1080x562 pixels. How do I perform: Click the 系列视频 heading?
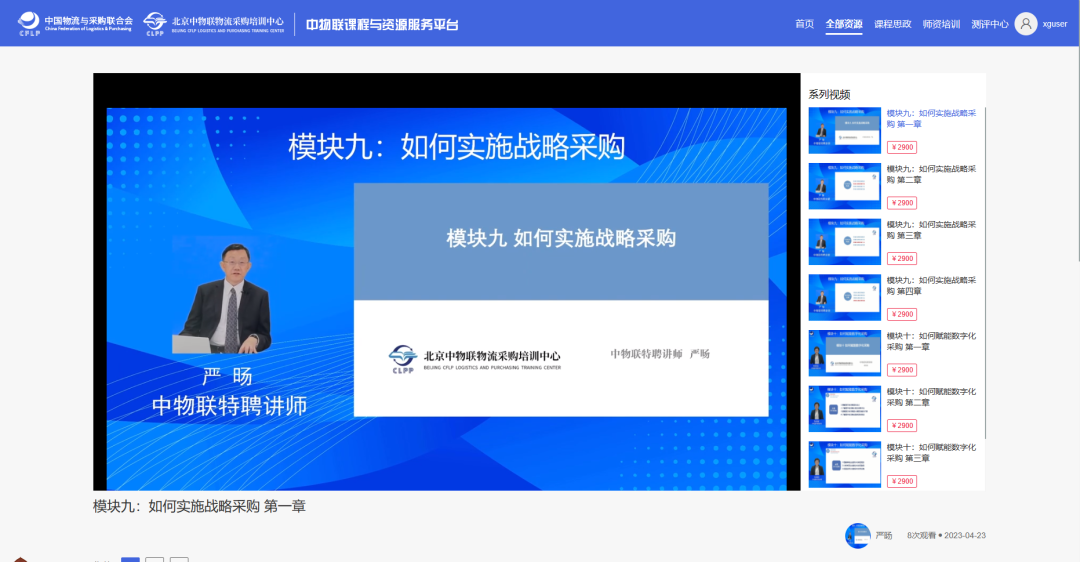pos(829,94)
